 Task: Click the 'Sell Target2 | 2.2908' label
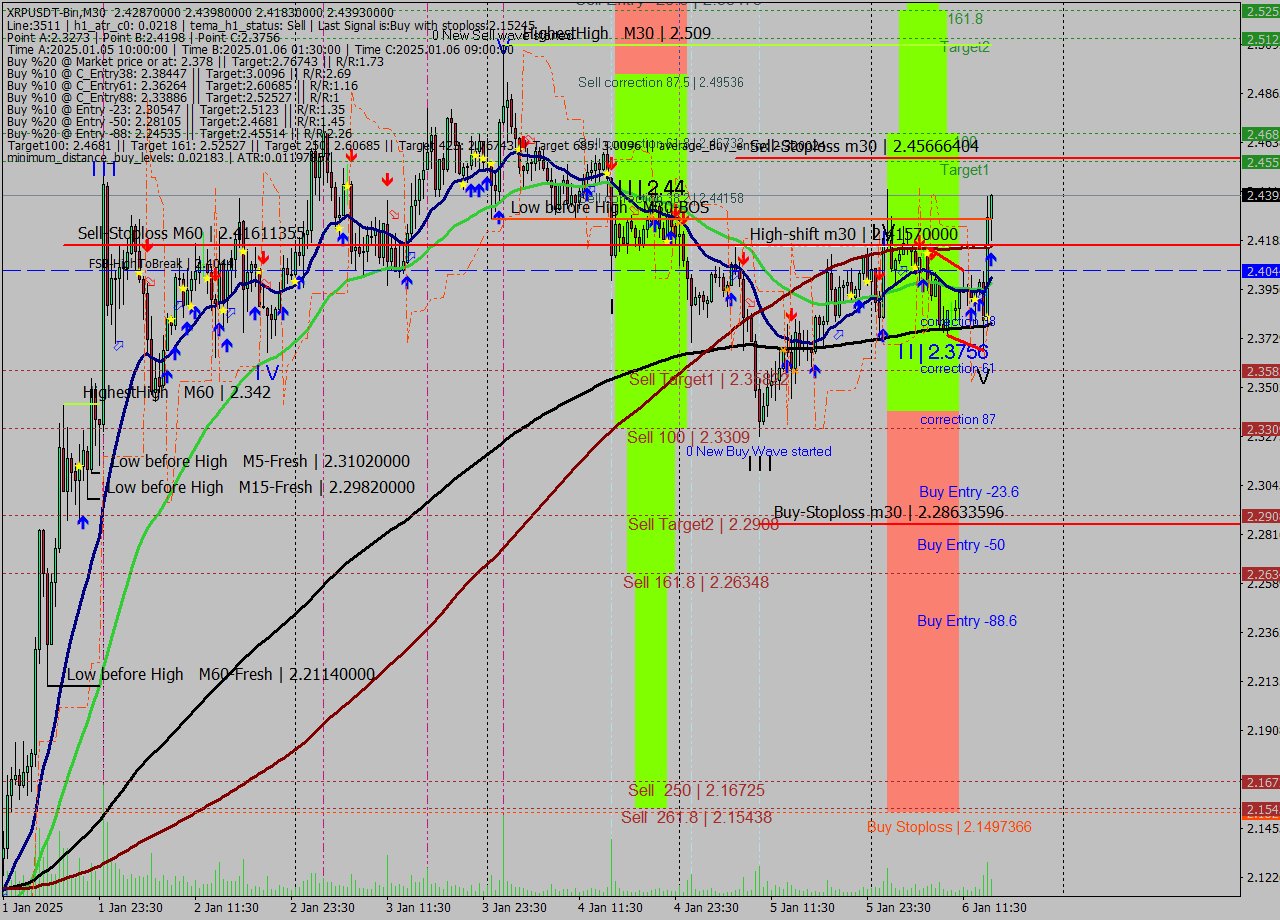click(x=703, y=524)
